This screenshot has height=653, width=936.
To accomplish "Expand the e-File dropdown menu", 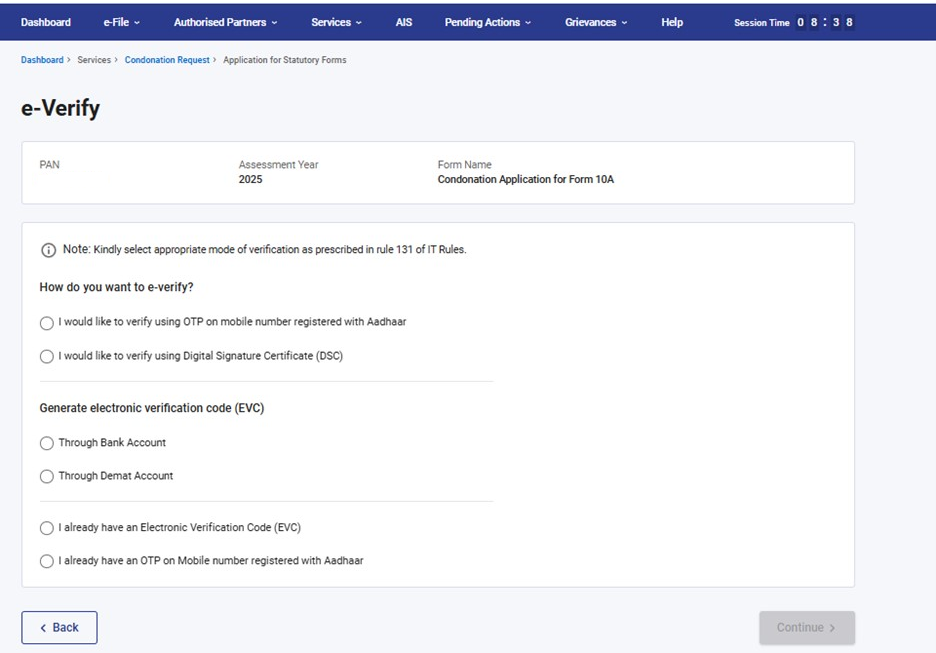I will (x=121, y=22).
